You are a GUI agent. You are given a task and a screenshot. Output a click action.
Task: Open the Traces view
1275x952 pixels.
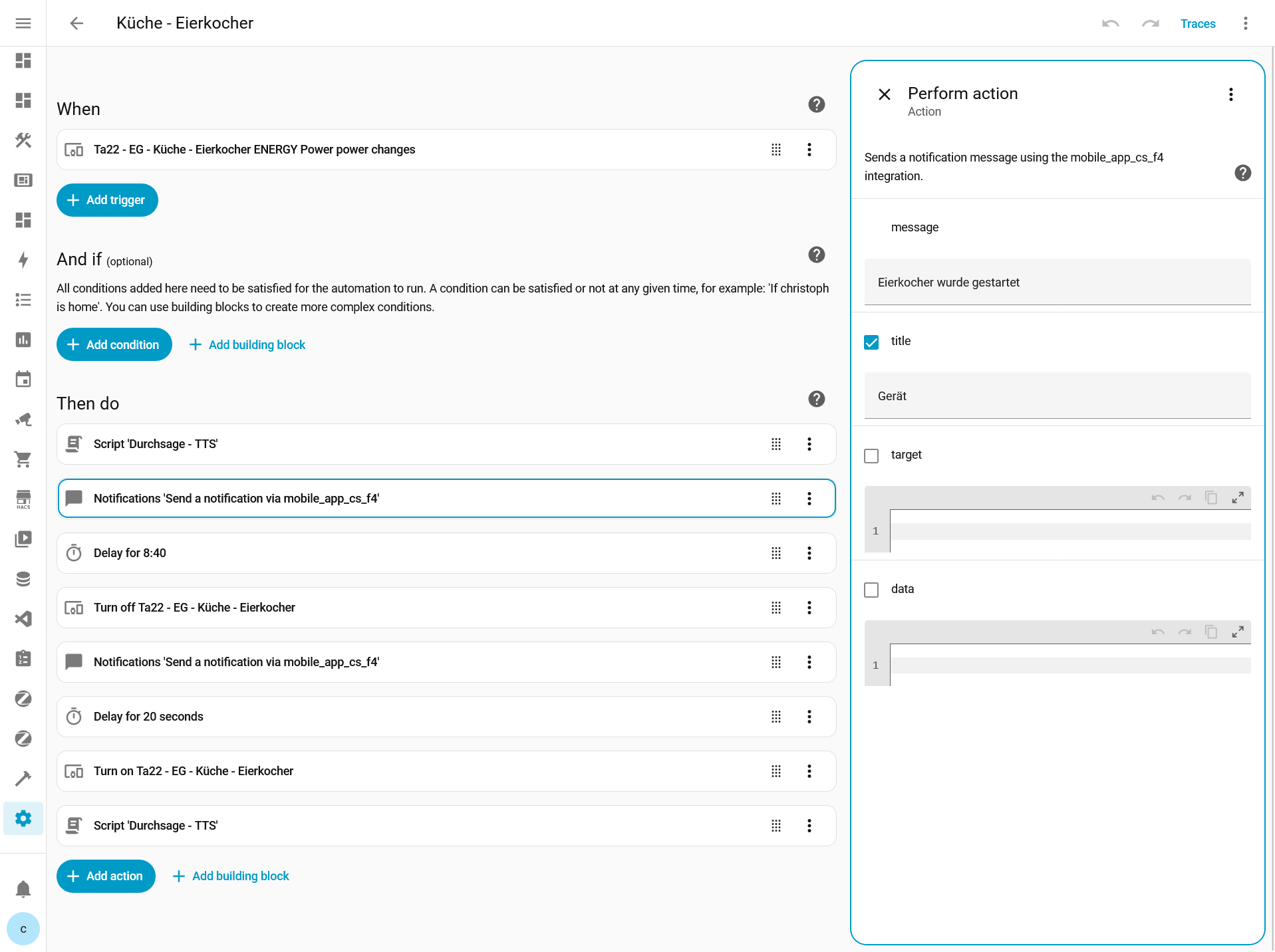click(1197, 24)
